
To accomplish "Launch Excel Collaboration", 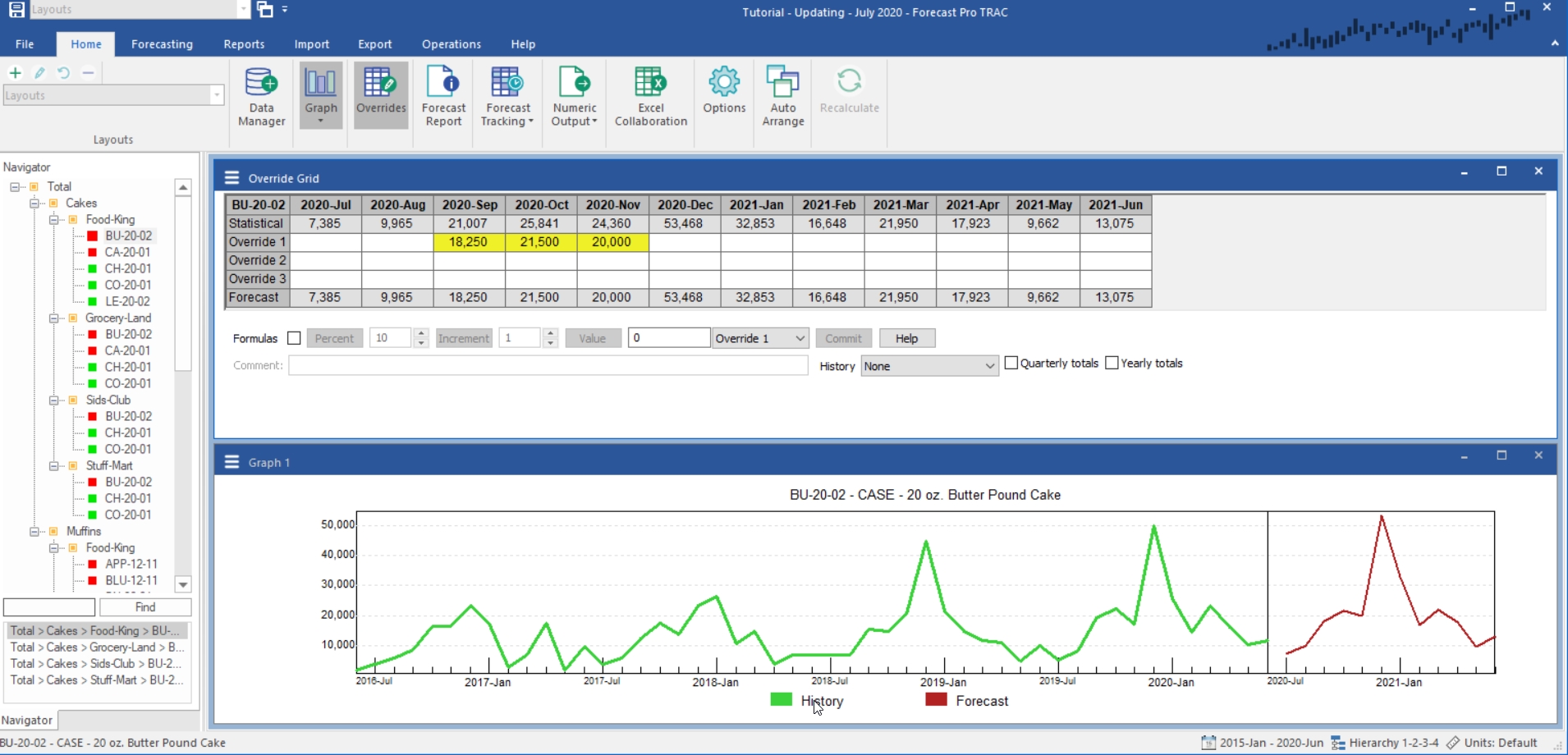I will (x=651, y=97).
